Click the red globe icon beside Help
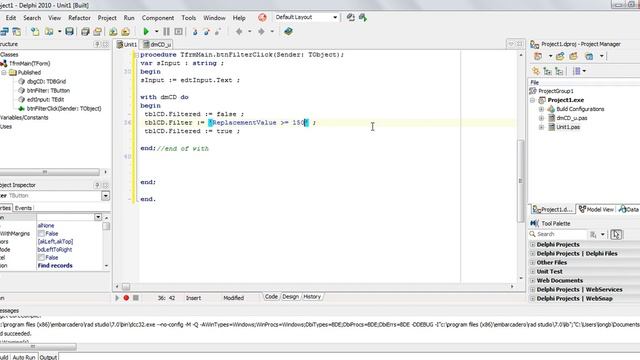 click(262, 18)
